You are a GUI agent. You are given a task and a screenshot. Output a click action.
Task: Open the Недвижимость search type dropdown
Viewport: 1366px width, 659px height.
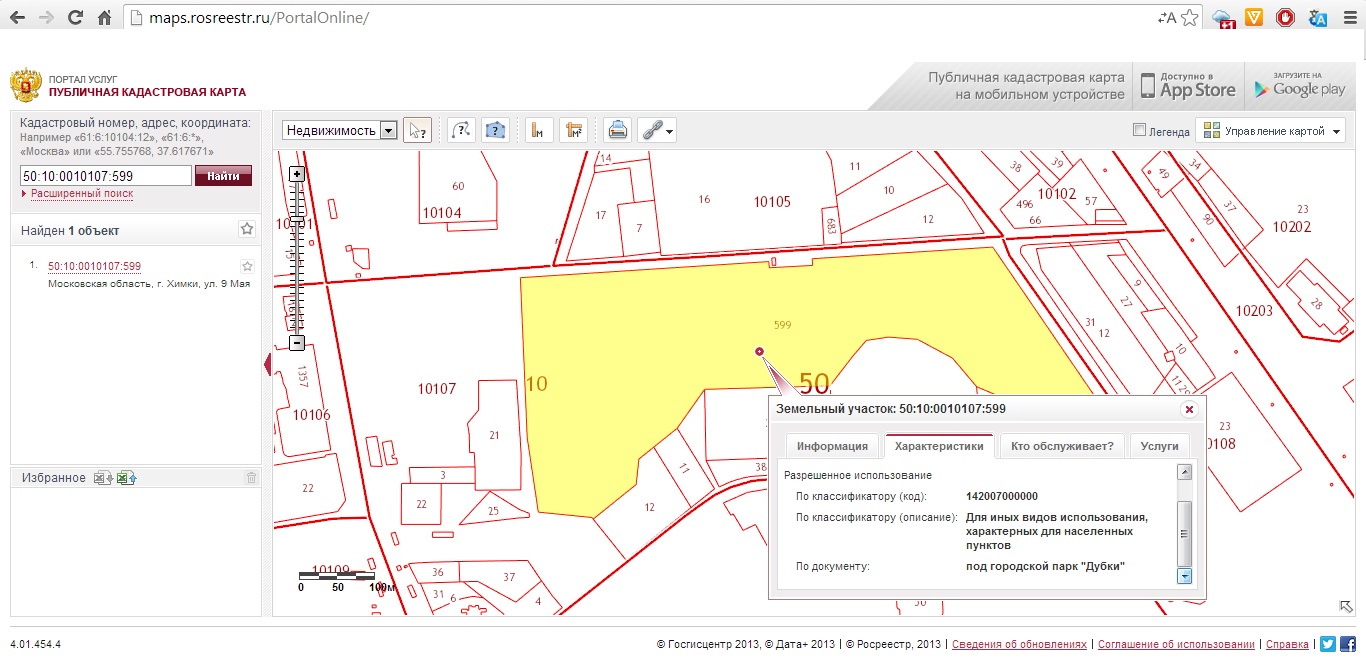pos(340,130)
